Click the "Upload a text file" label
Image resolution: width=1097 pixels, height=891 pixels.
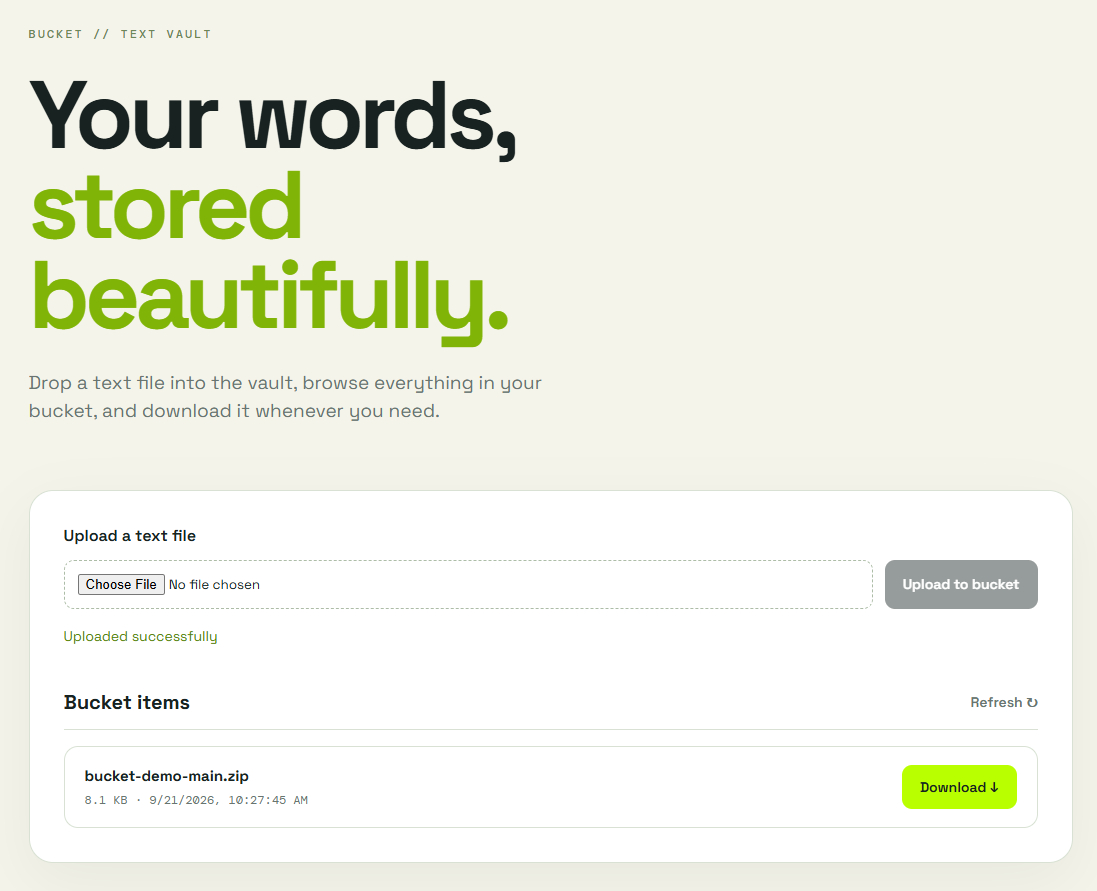[129, 536]
